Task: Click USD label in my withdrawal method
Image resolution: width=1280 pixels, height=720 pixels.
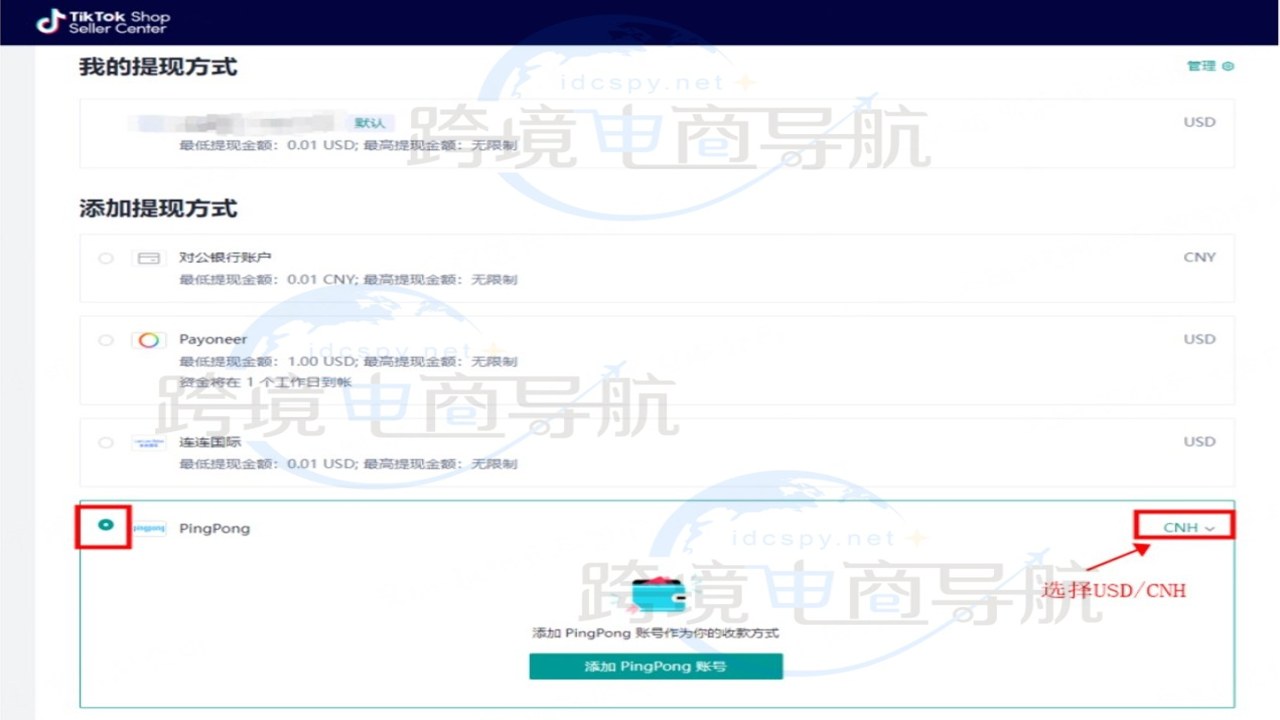Action: pos(1199,122)
